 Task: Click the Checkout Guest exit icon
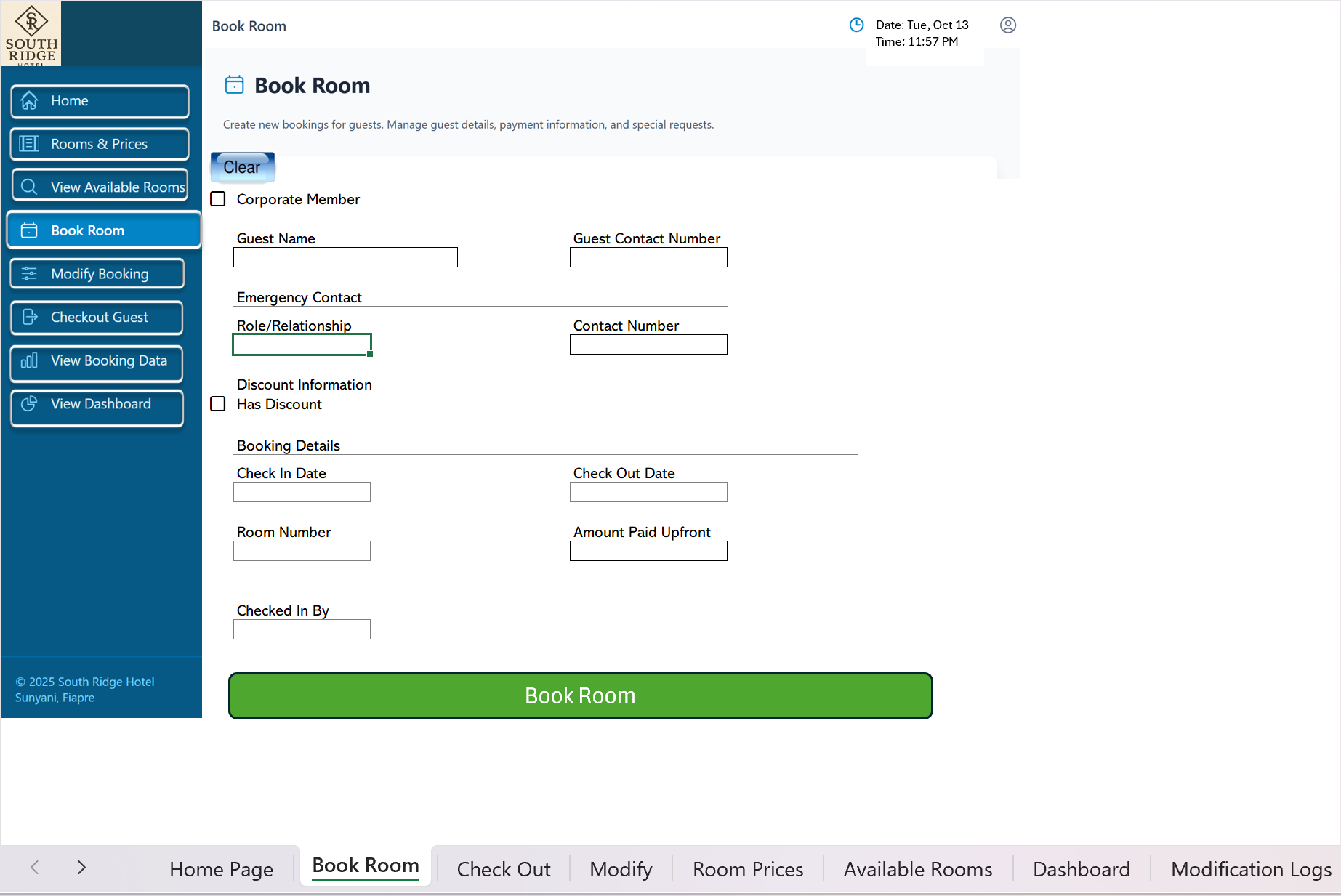(29, 317)
